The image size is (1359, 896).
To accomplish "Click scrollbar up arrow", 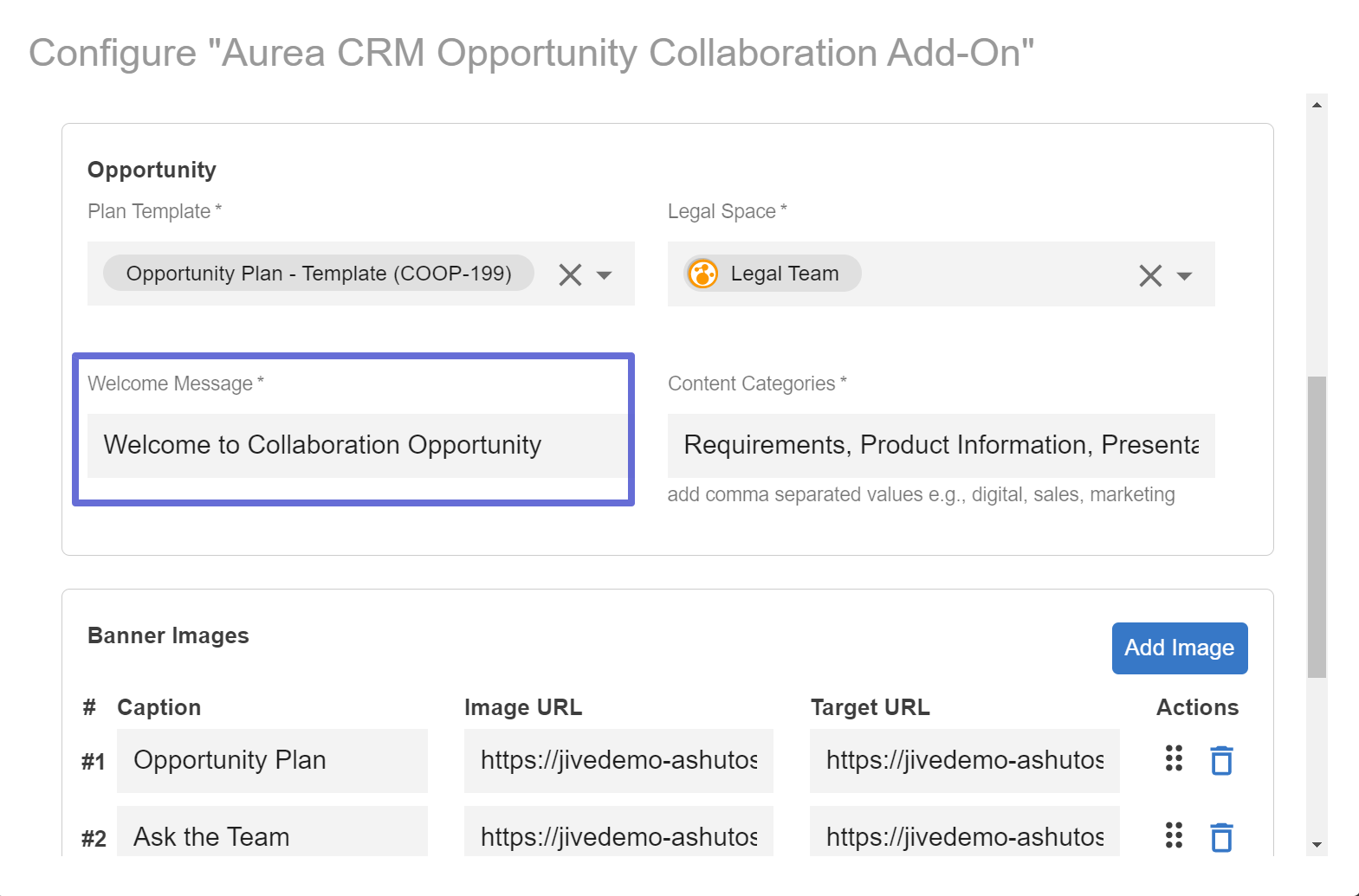I will pos(1317,105).
